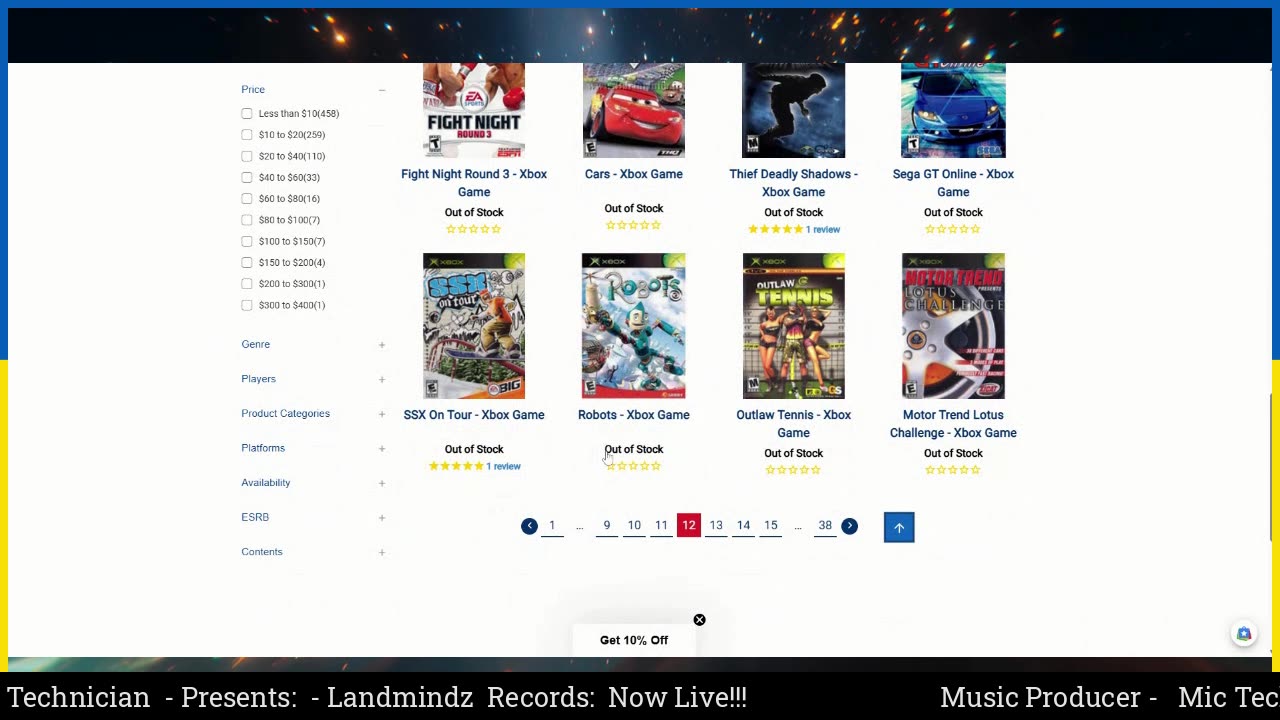Click the page vertical scrollbar thumb
The width and height of the screenshot is (1280, 720).
(x=1272, y=468)
